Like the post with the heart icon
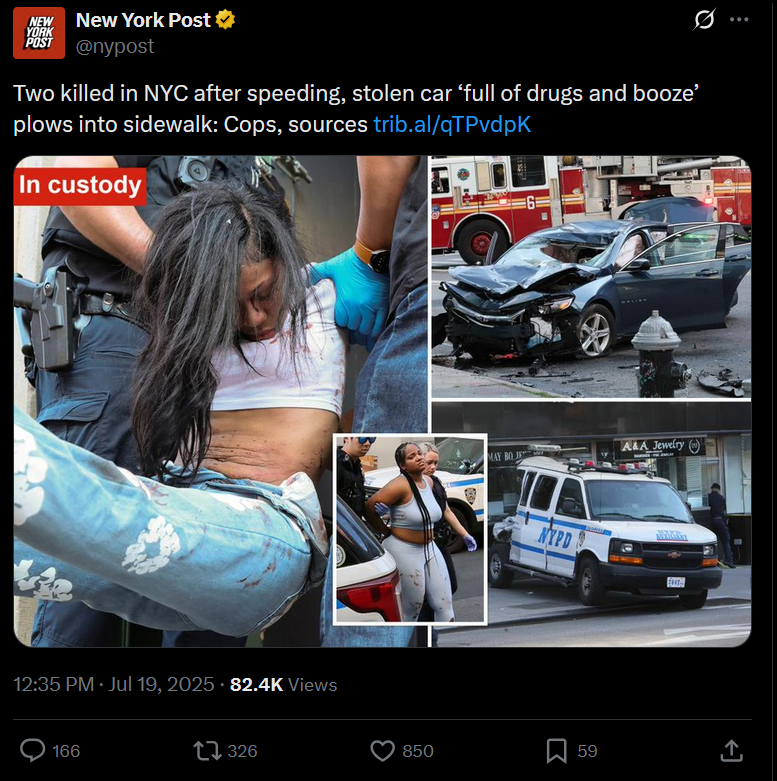777x781 pixels. [383, 751]
